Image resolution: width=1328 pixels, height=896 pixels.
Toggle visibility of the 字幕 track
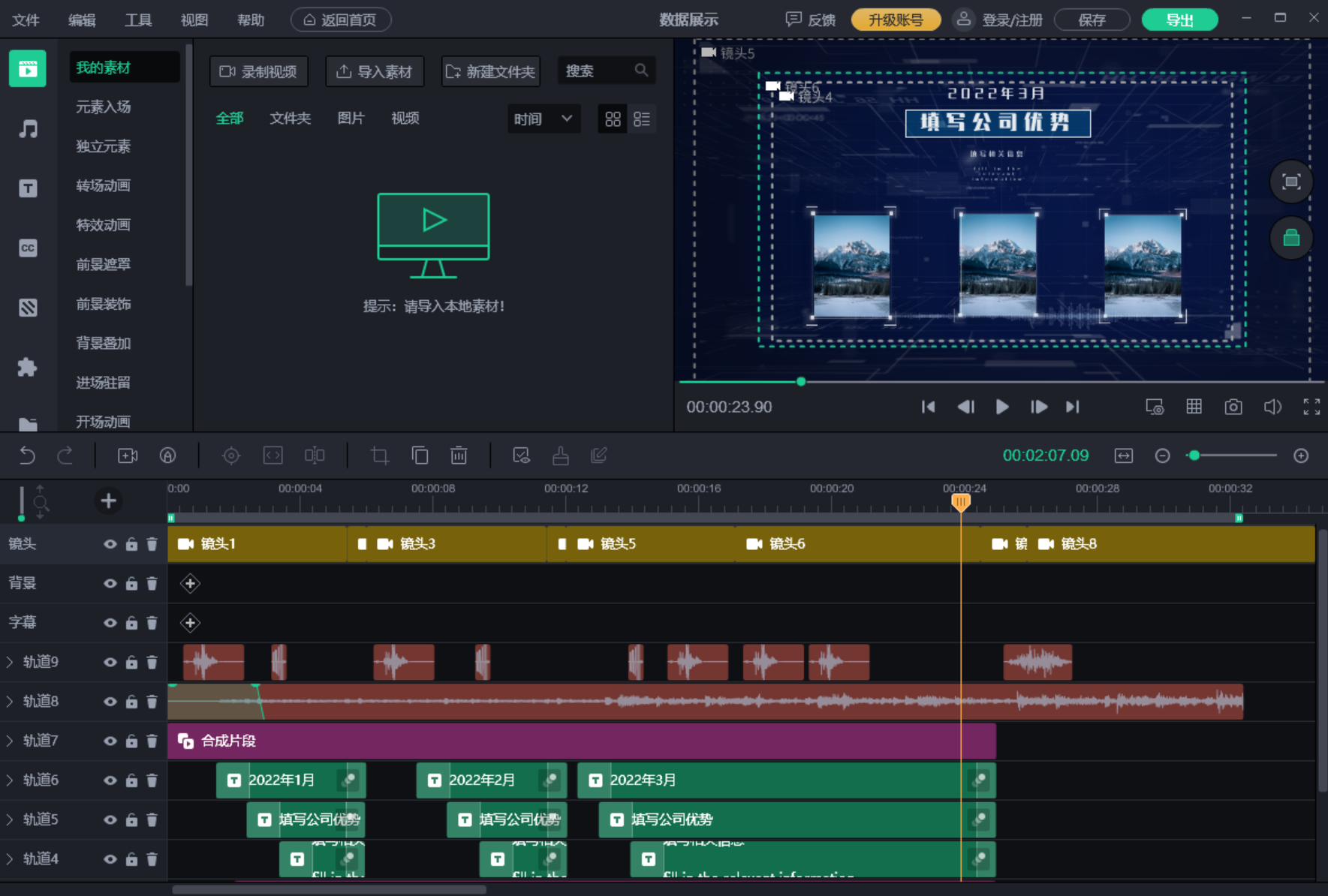(110, 623)
